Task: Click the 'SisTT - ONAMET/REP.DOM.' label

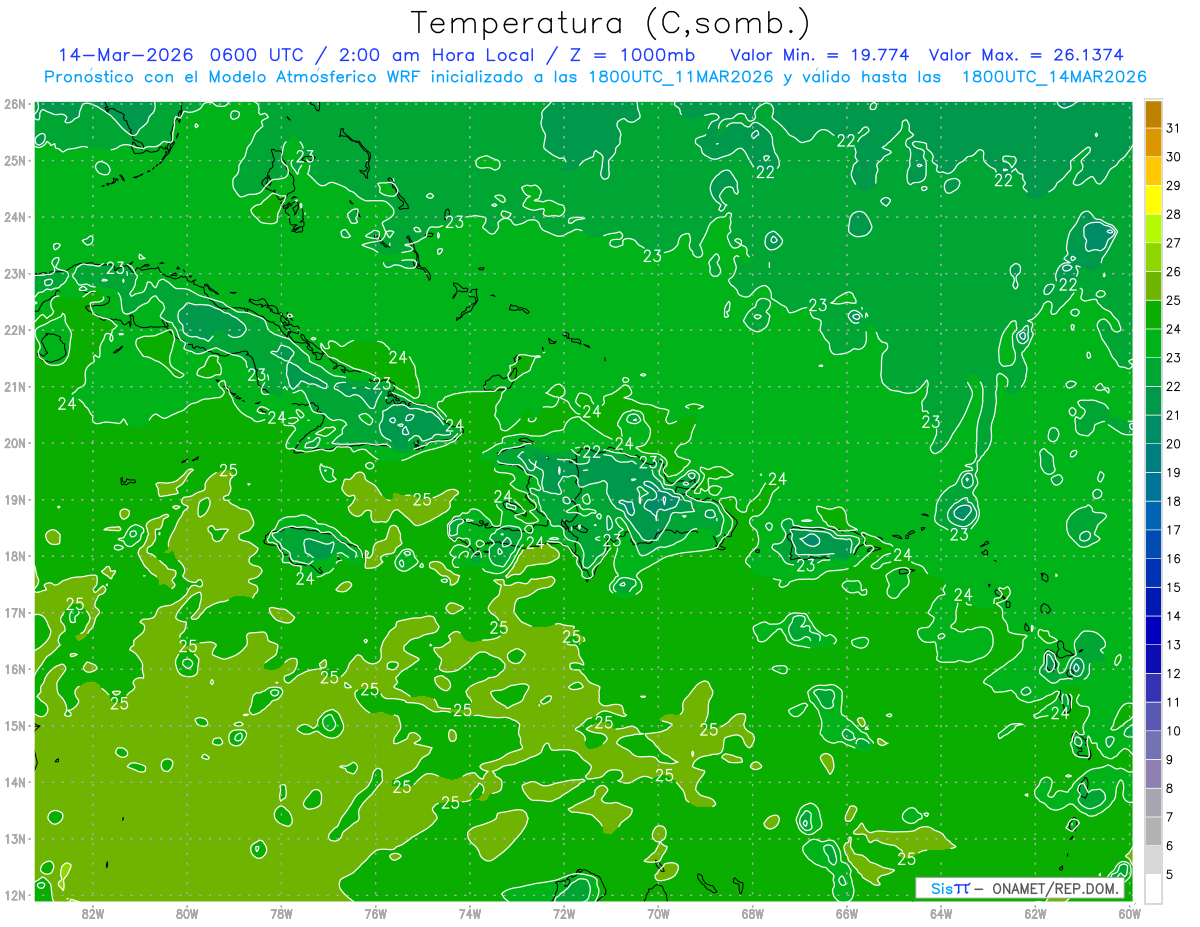Action: pyautogui.click(x=1020, y=889)
